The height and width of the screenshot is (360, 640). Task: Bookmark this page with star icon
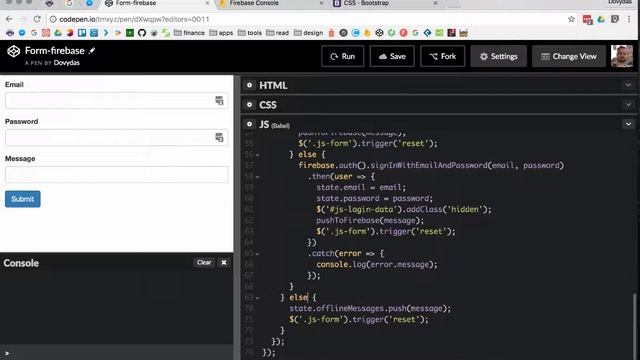coord(571,19)
